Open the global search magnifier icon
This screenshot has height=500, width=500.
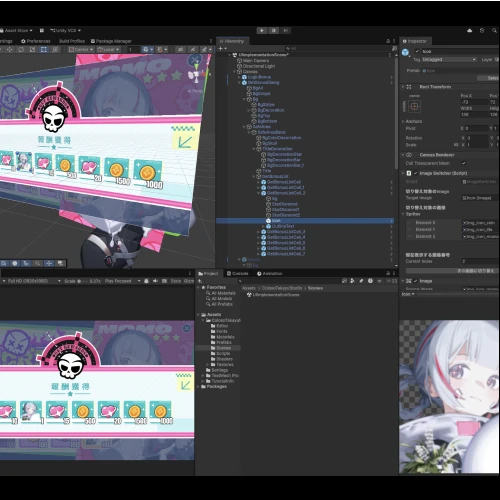[494, 30]
